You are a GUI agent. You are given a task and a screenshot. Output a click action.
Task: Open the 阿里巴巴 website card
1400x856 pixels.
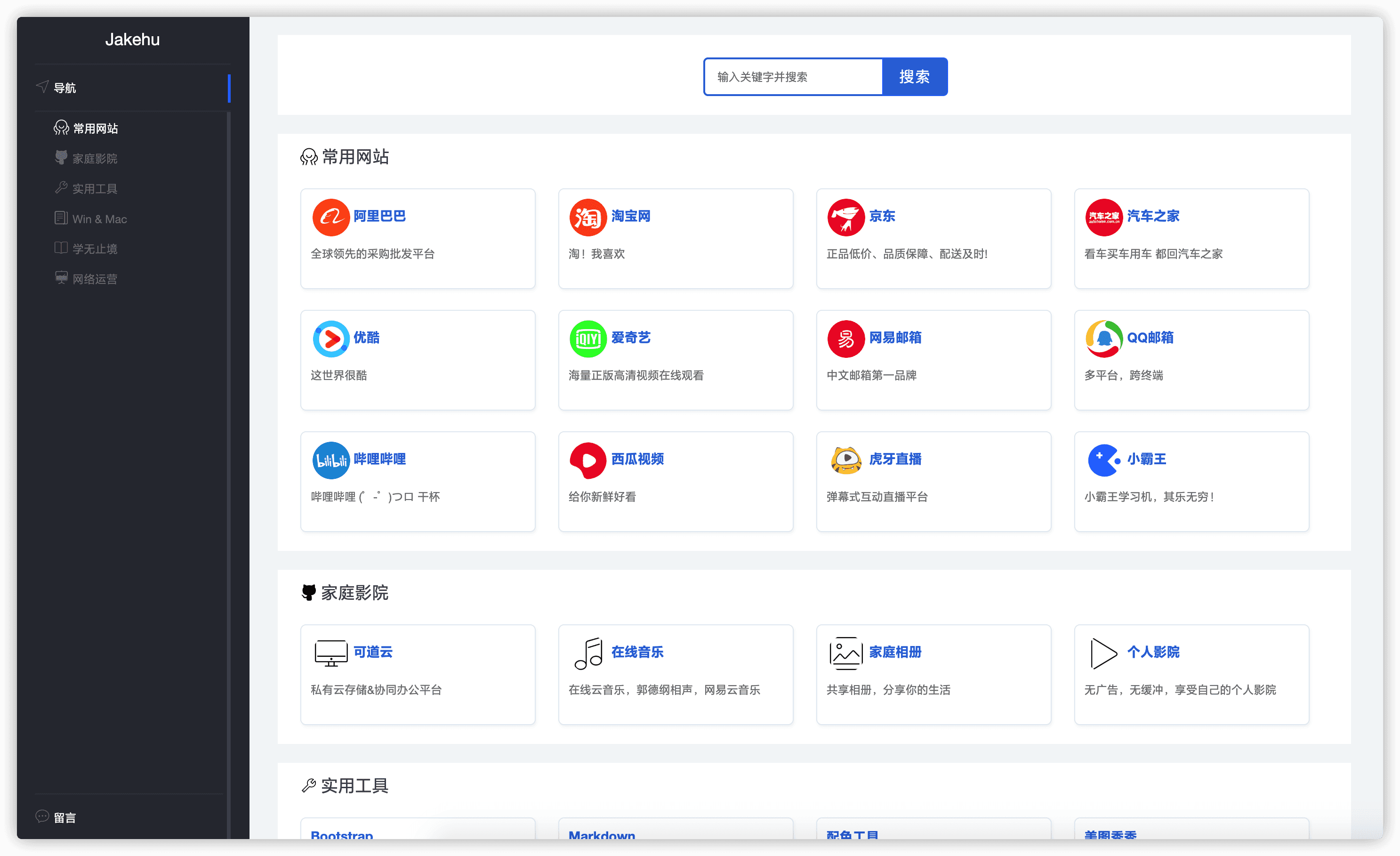coord(418,239)
